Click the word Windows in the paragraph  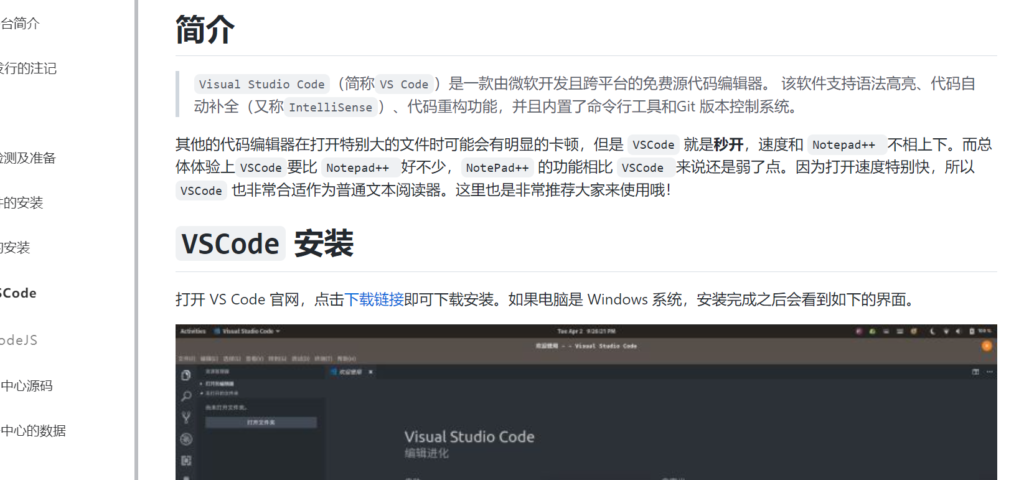click(x=617, y=300)
